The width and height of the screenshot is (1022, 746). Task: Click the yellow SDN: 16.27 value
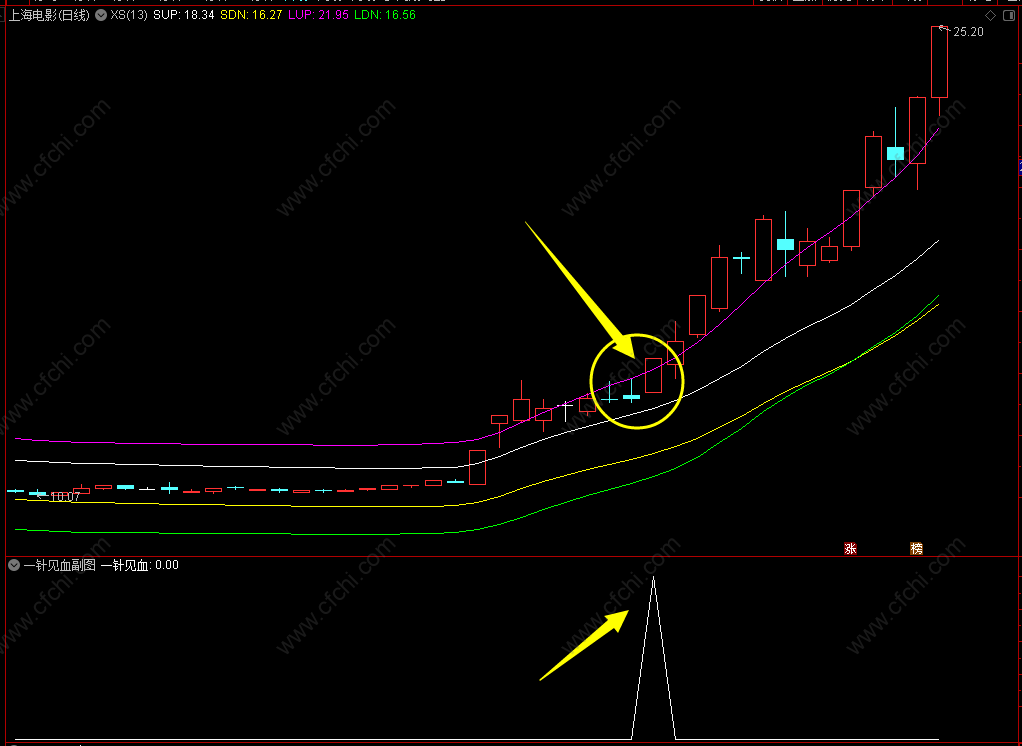coord(252,15)
